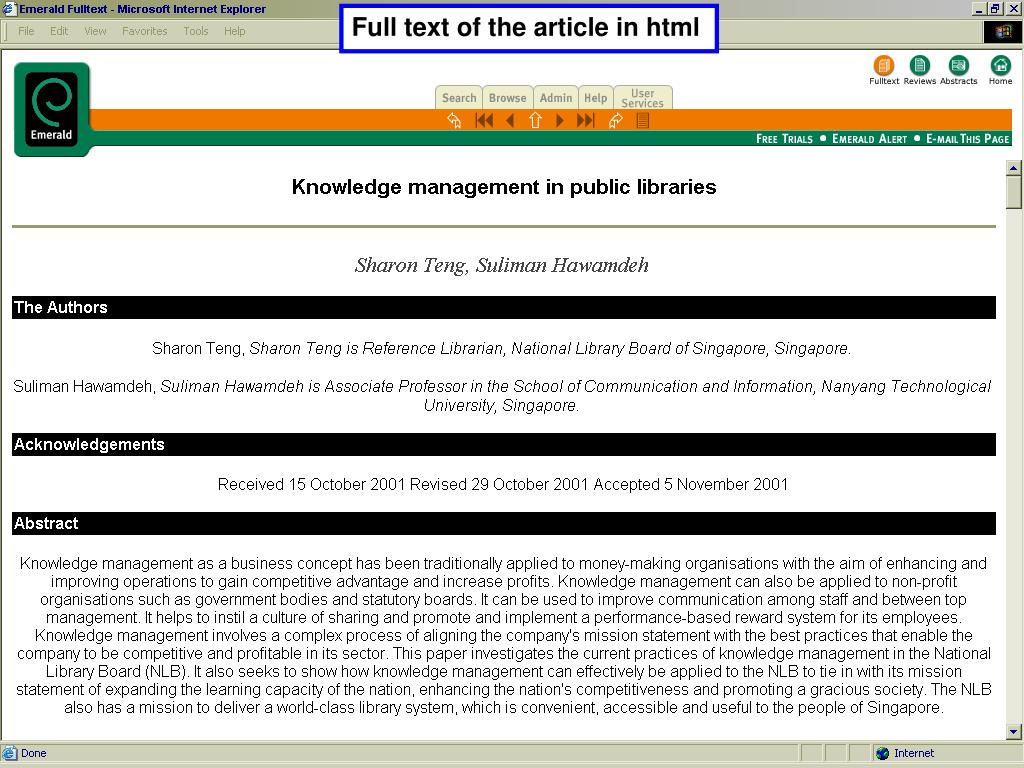Open the View menu
This screenshot has height=768, width=1024.
pyautogui.click(x=95, y=31)
